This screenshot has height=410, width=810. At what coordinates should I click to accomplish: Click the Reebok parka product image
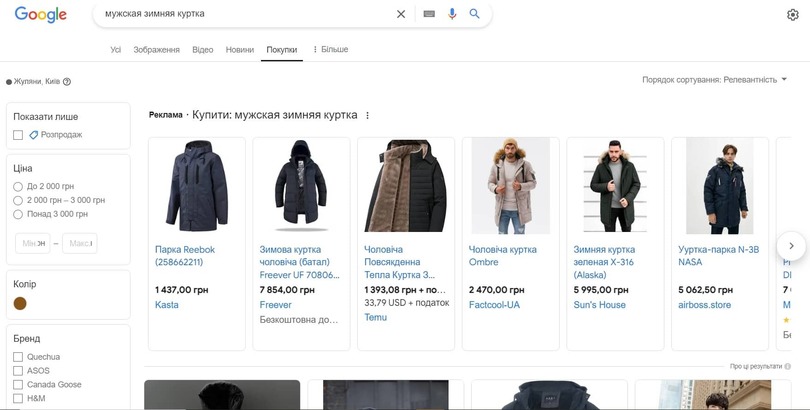click(197, 186)
